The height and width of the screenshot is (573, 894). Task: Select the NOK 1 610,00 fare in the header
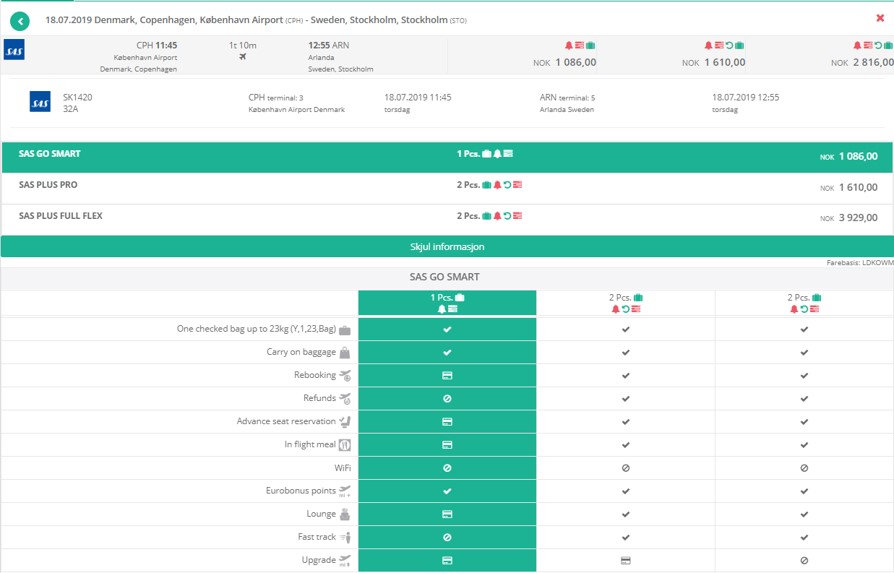pos(713,63)
